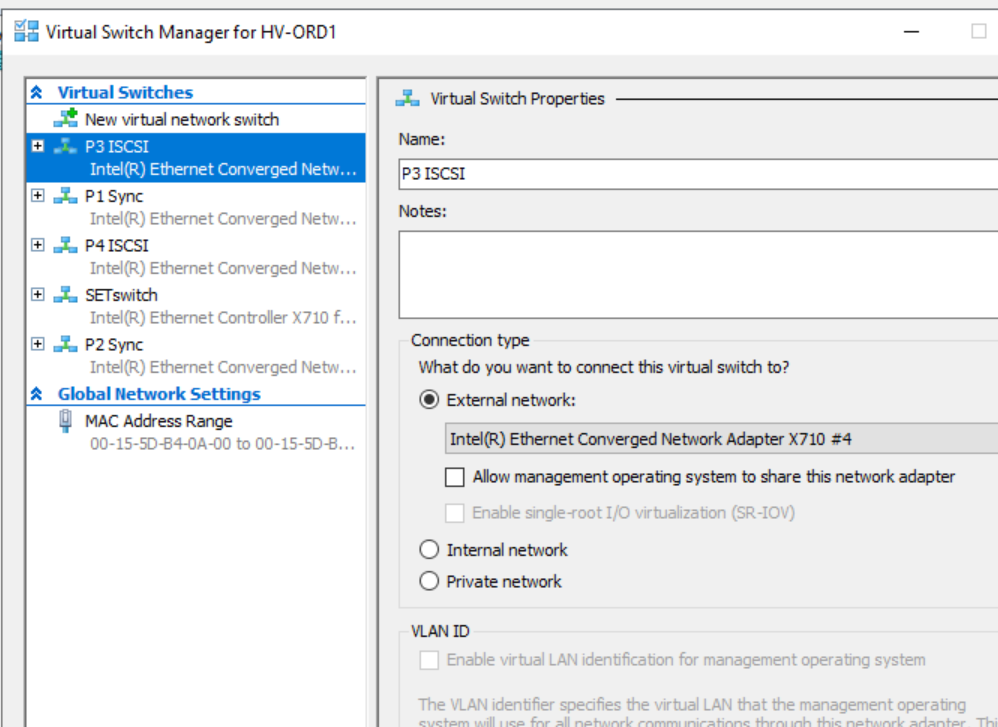Expand the SETswitch tree node
Viewport: 998px width, 727px height.
[x=38, y=294]
